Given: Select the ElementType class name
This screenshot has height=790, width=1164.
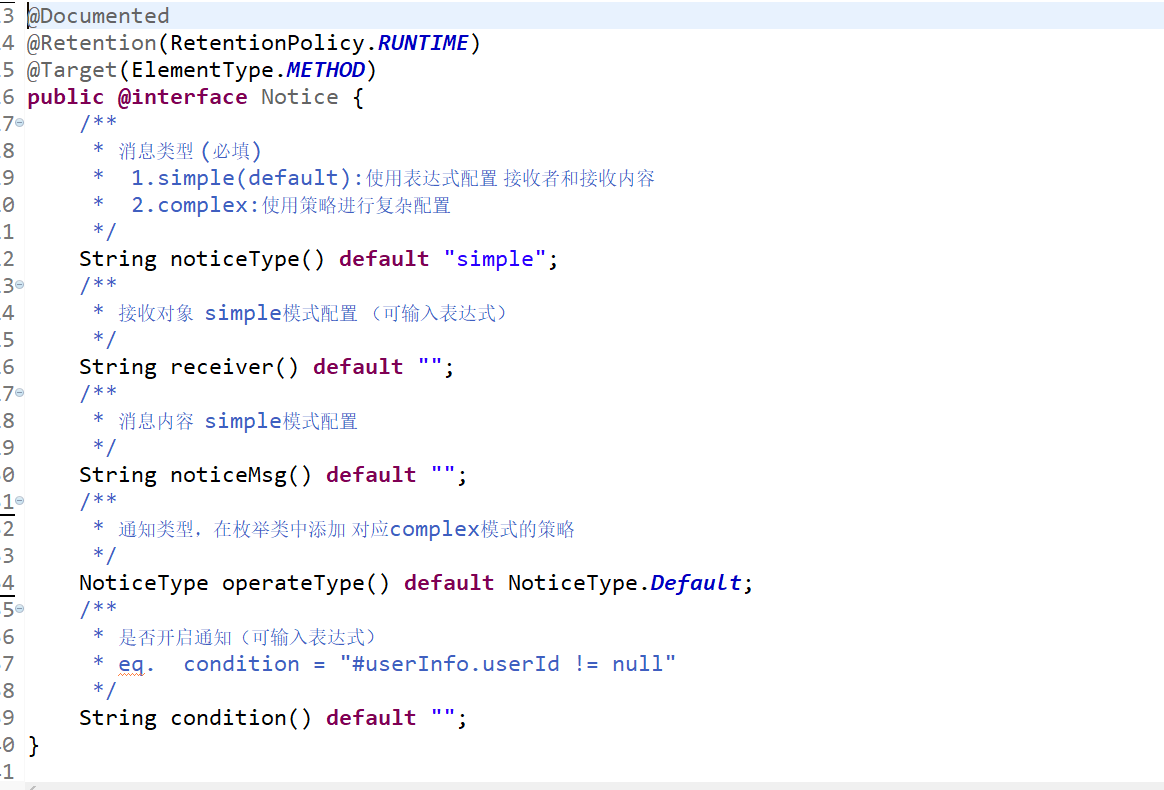Looking at the screenshot, I should pos(202,70).
